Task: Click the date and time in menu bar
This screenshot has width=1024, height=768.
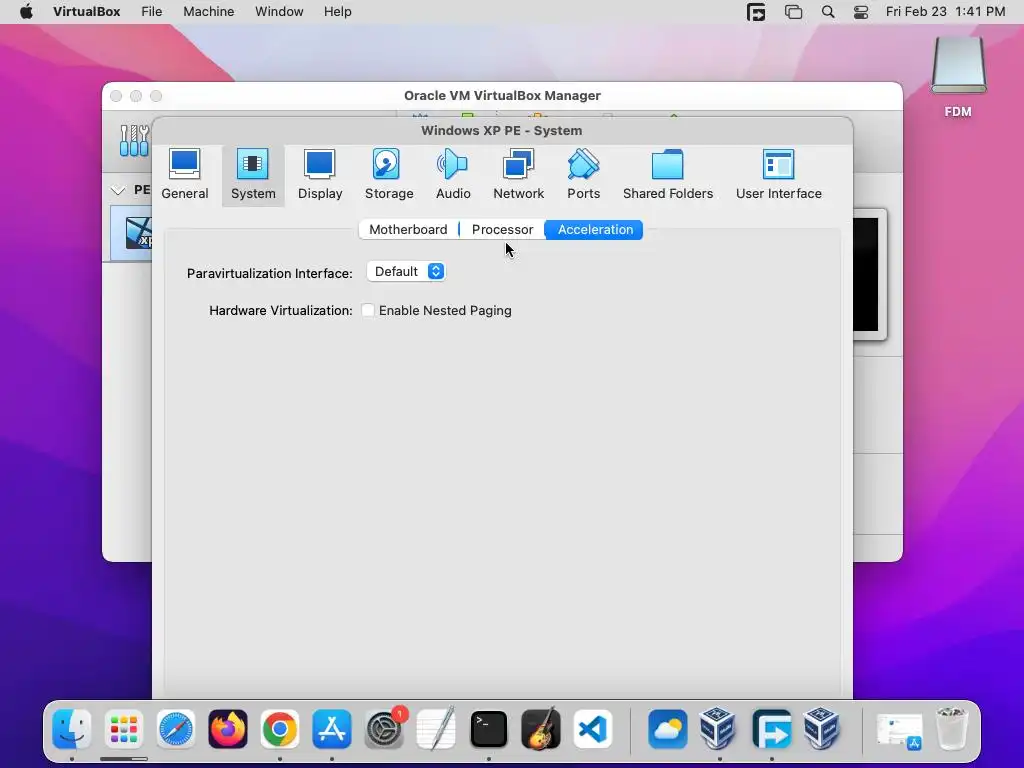Action: [945, 12]
